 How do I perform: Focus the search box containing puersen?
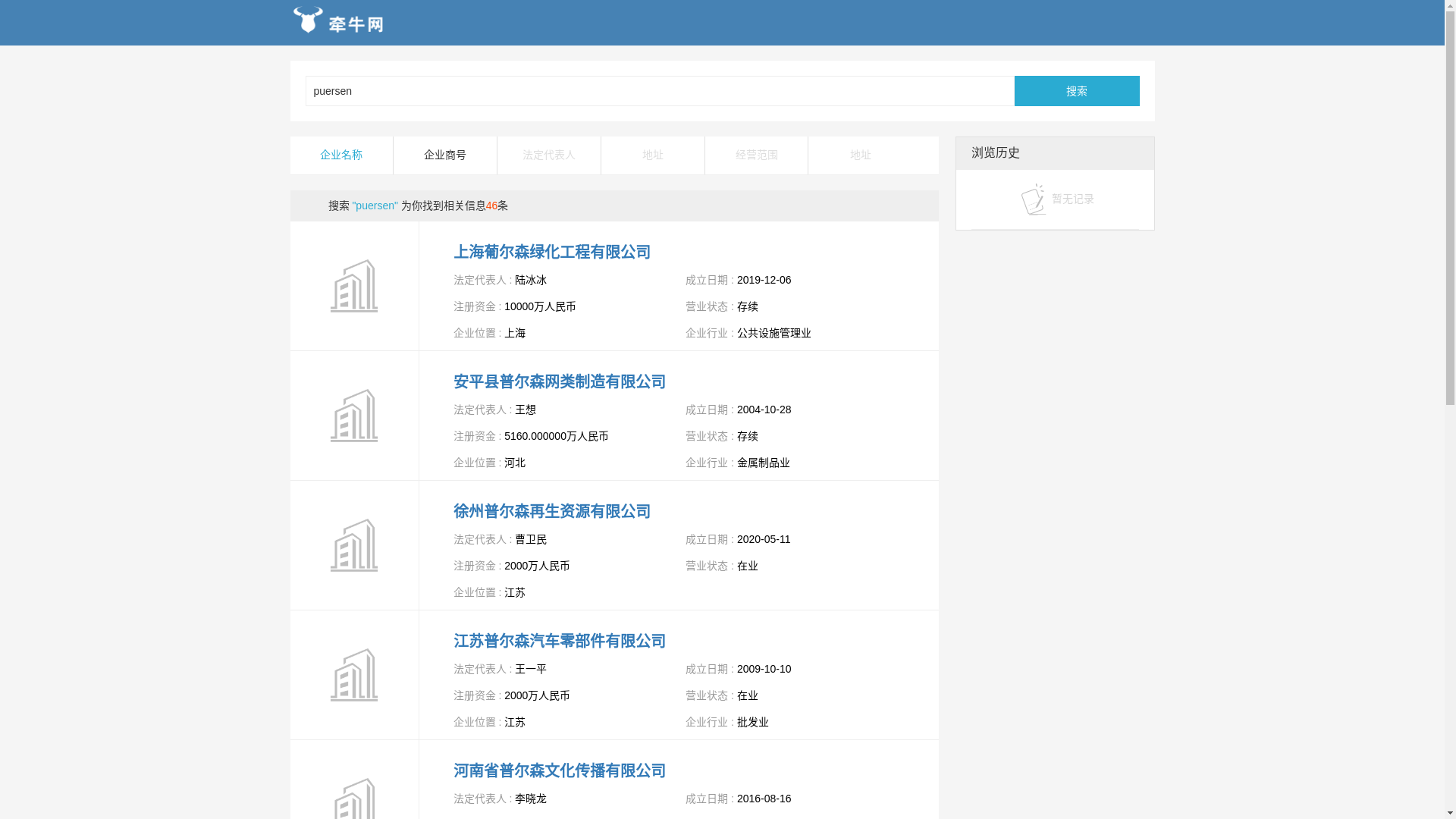(x=660, y=91)
